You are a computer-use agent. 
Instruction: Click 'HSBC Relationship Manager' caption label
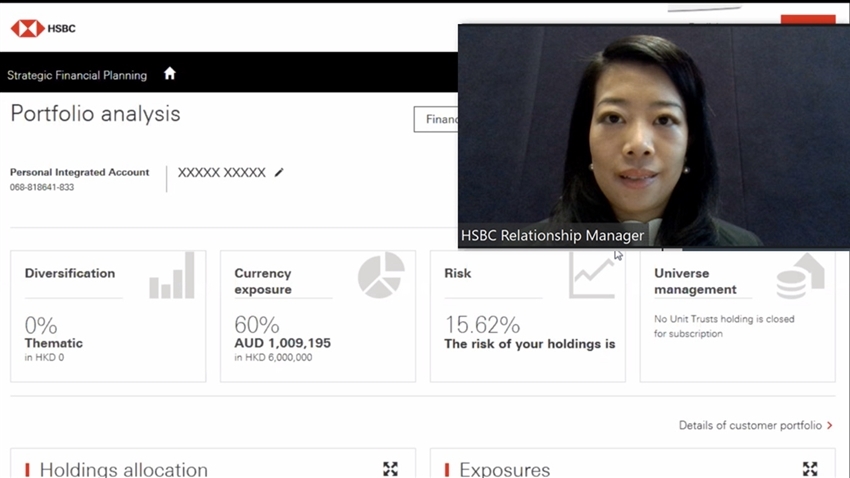point(552,235)
